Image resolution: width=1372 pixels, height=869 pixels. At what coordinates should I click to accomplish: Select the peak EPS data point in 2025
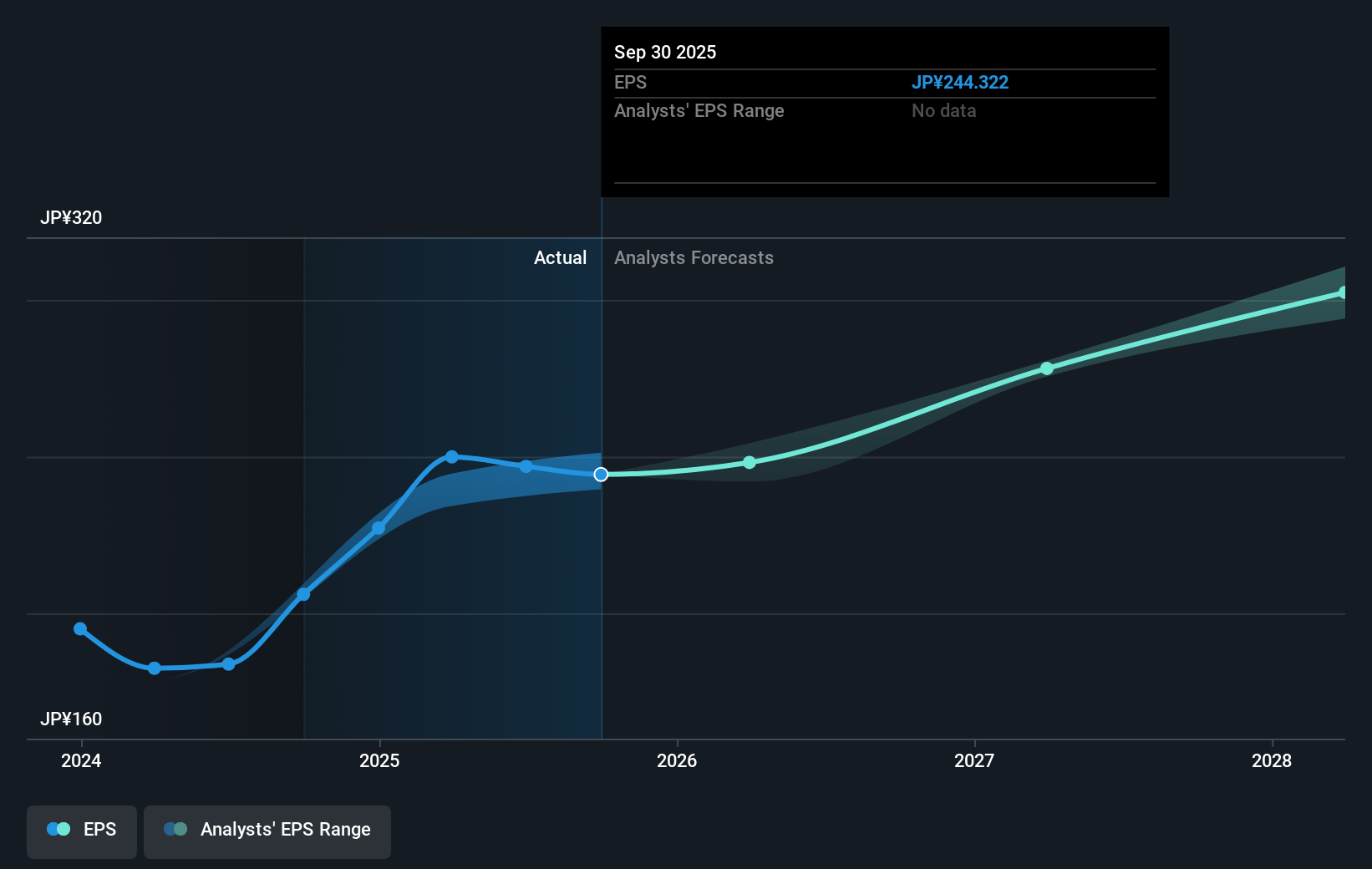(451, 456)
